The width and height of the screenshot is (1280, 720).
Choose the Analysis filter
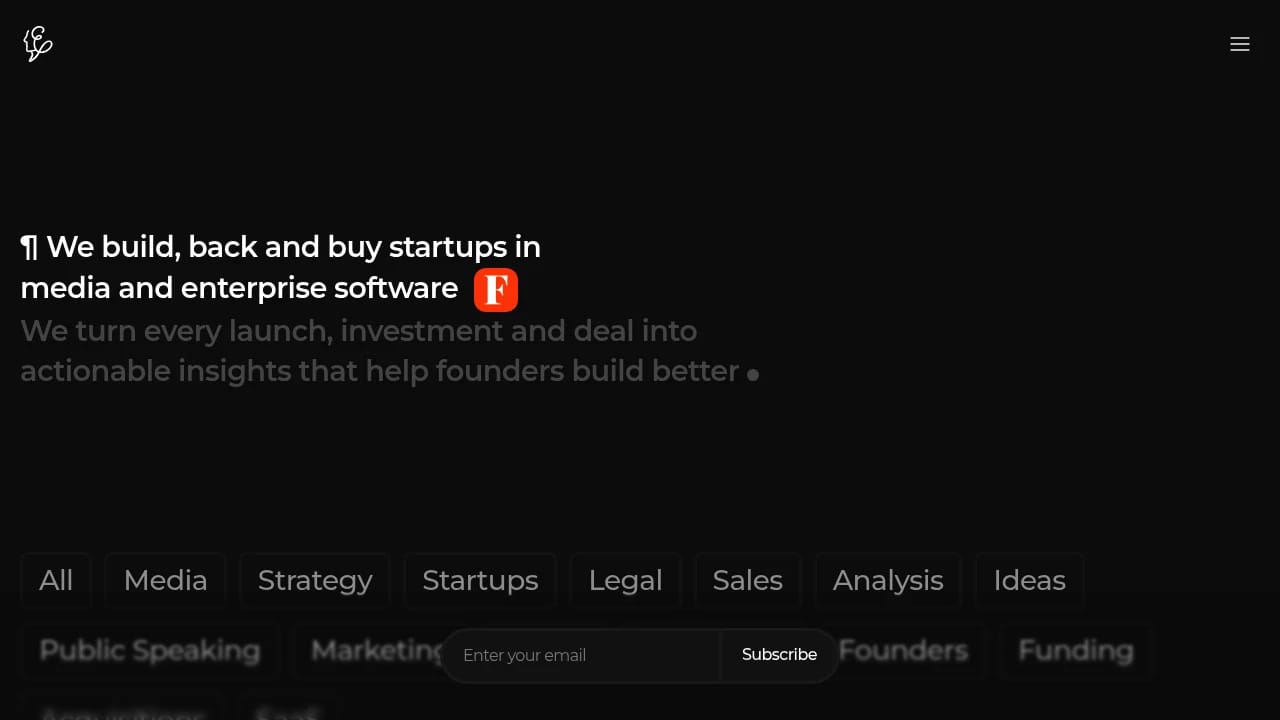tap(888, 580)
